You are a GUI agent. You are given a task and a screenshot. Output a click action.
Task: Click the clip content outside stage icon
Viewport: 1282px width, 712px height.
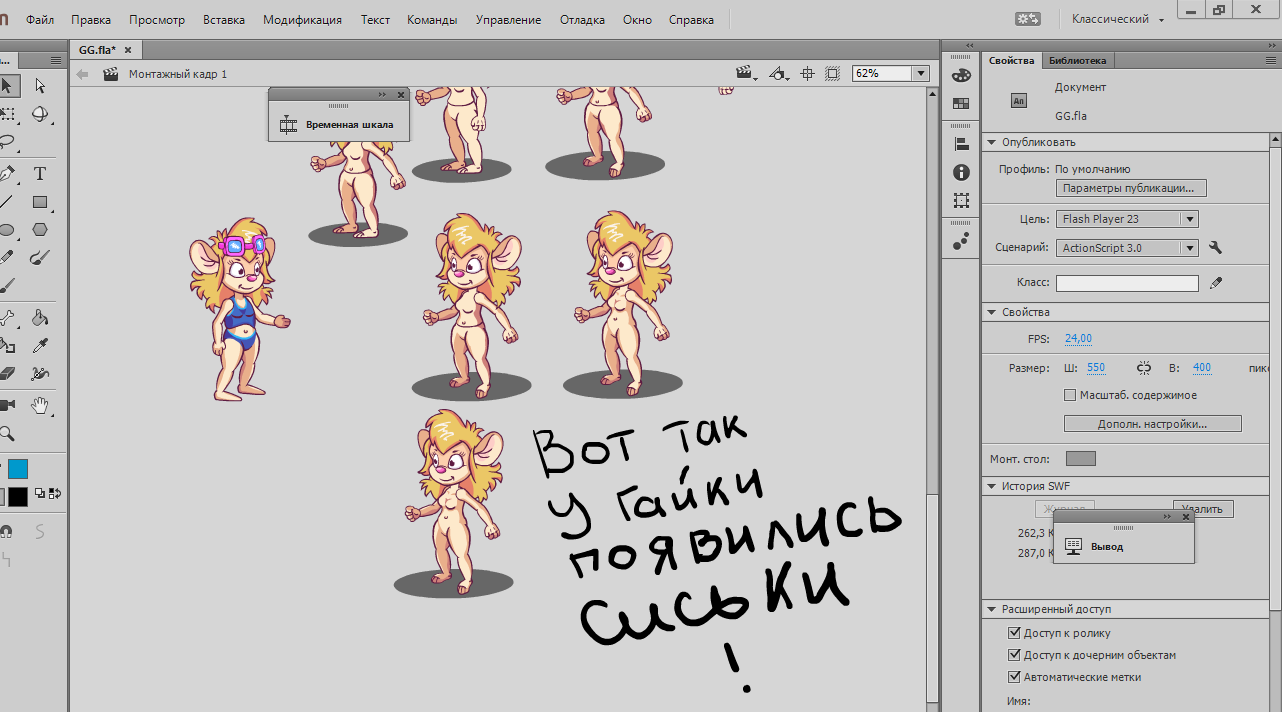pyautogui.click(x=832, y=74)
